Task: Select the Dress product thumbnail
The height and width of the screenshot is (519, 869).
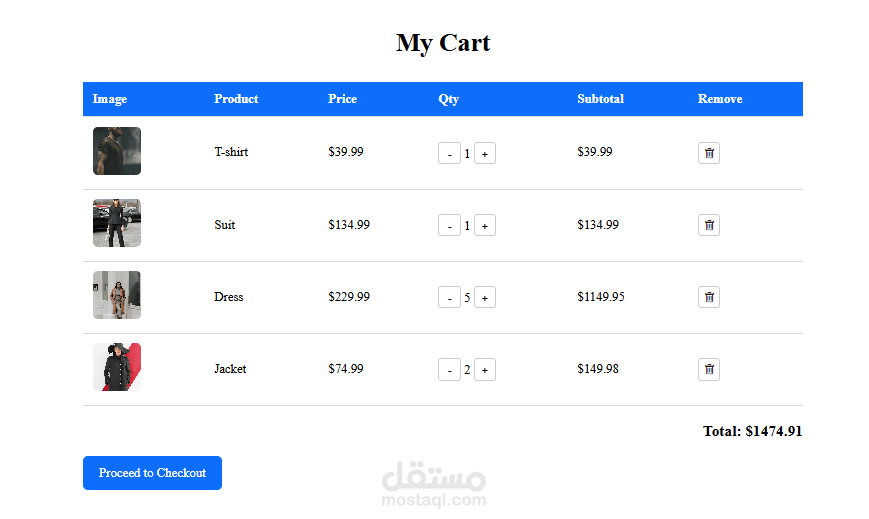Action: pyautogui.click(x=117, y=295)
